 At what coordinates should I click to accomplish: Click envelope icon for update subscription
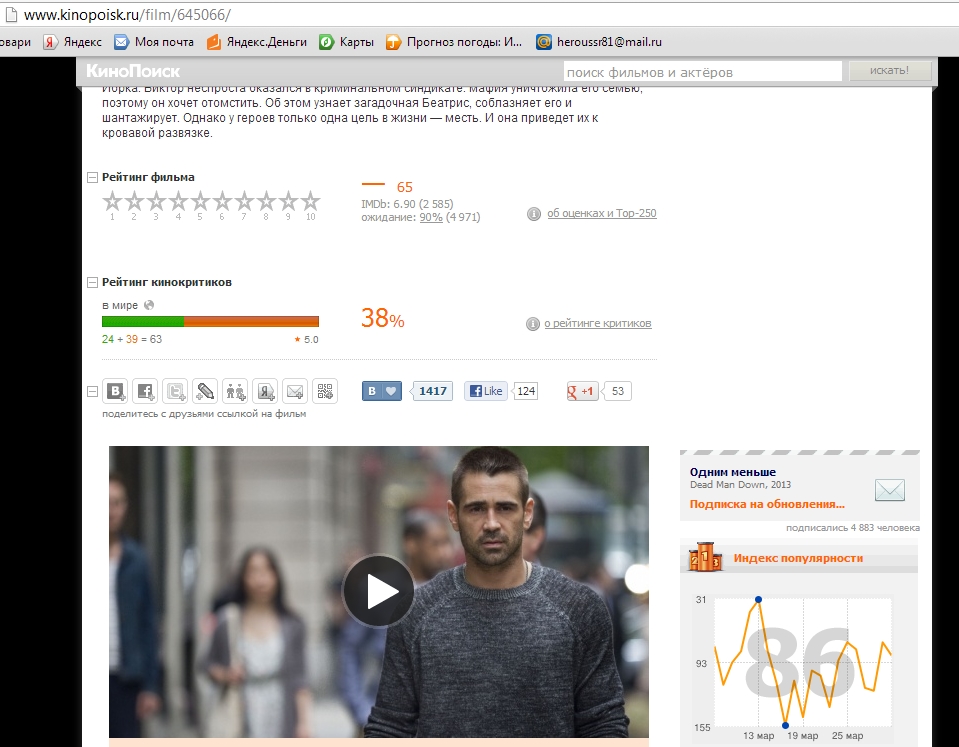pyautogui.click(x=889, y=490)
